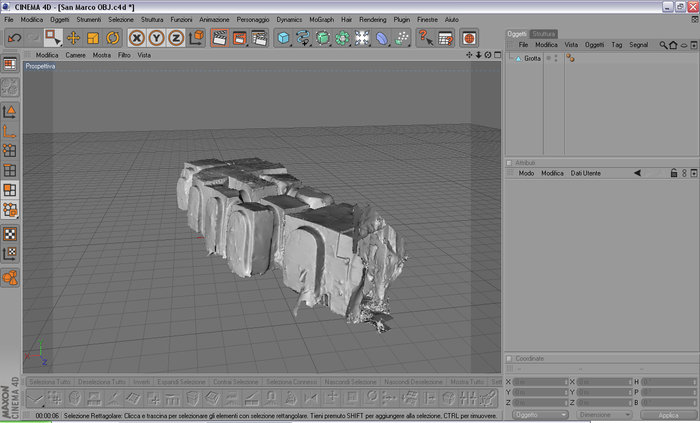The image size is (700, 423).
Task: Click the Seleziona Tutto button
Action: [x=50, y=382]
